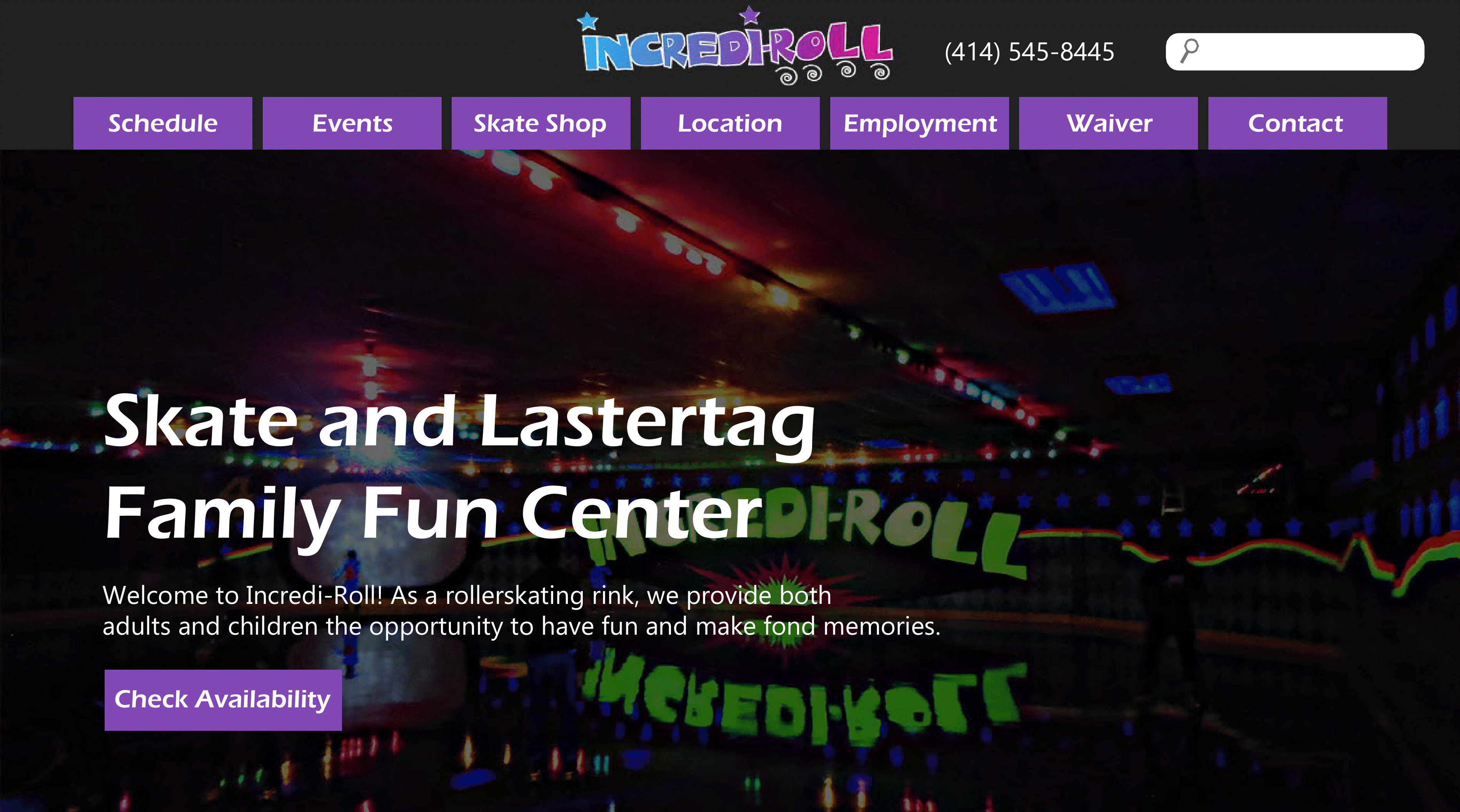This screenshot has width=1460, height=812.
Task: Click the blue star on the logo
Action: 588,21
